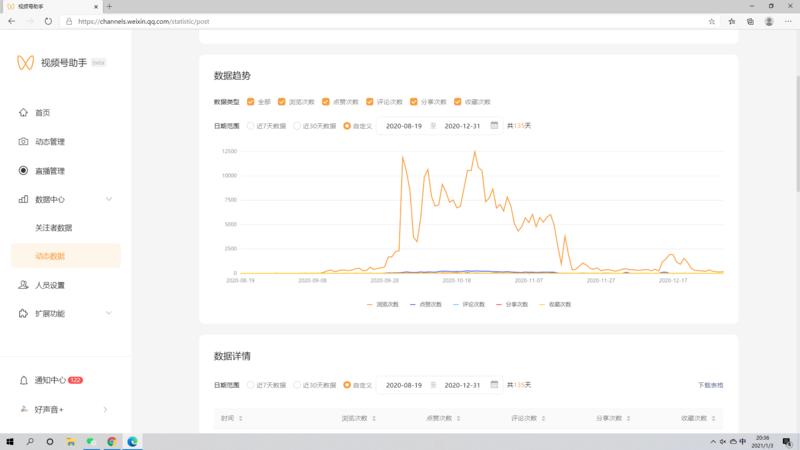Open calendar icon in 数据趋势 date range

coord(494,125)
